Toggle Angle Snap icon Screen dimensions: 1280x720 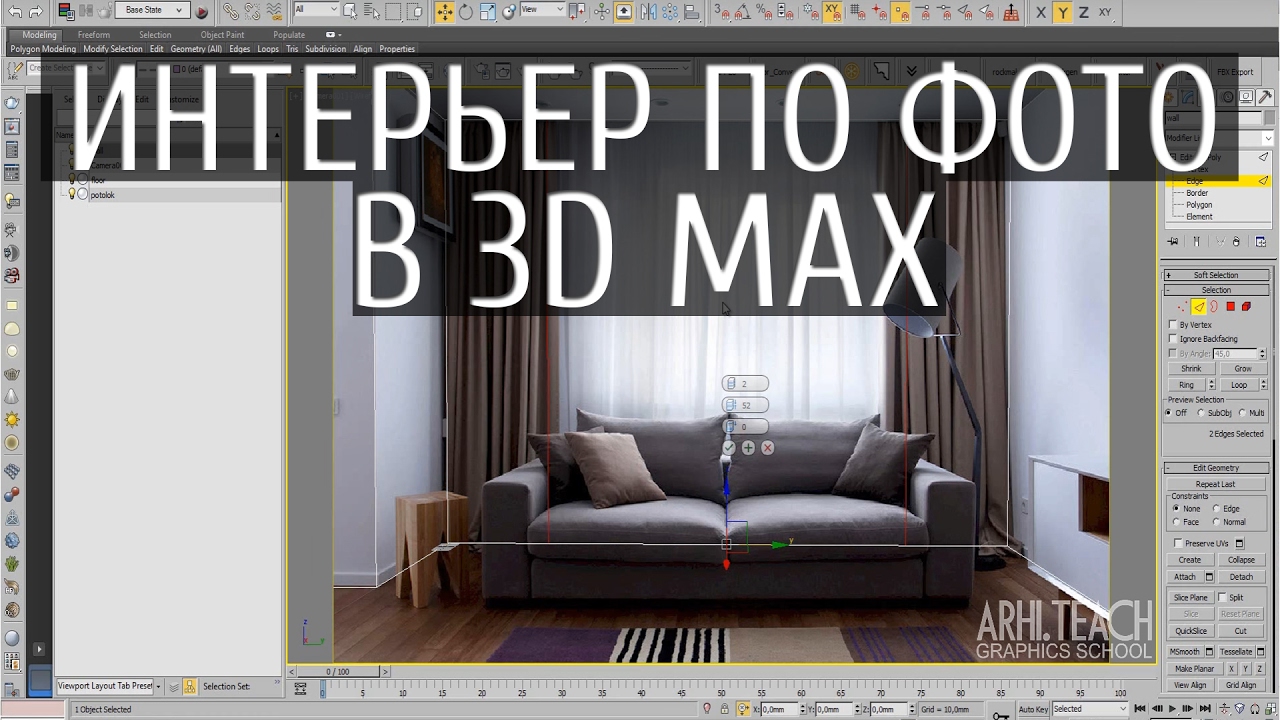point(743,11)
